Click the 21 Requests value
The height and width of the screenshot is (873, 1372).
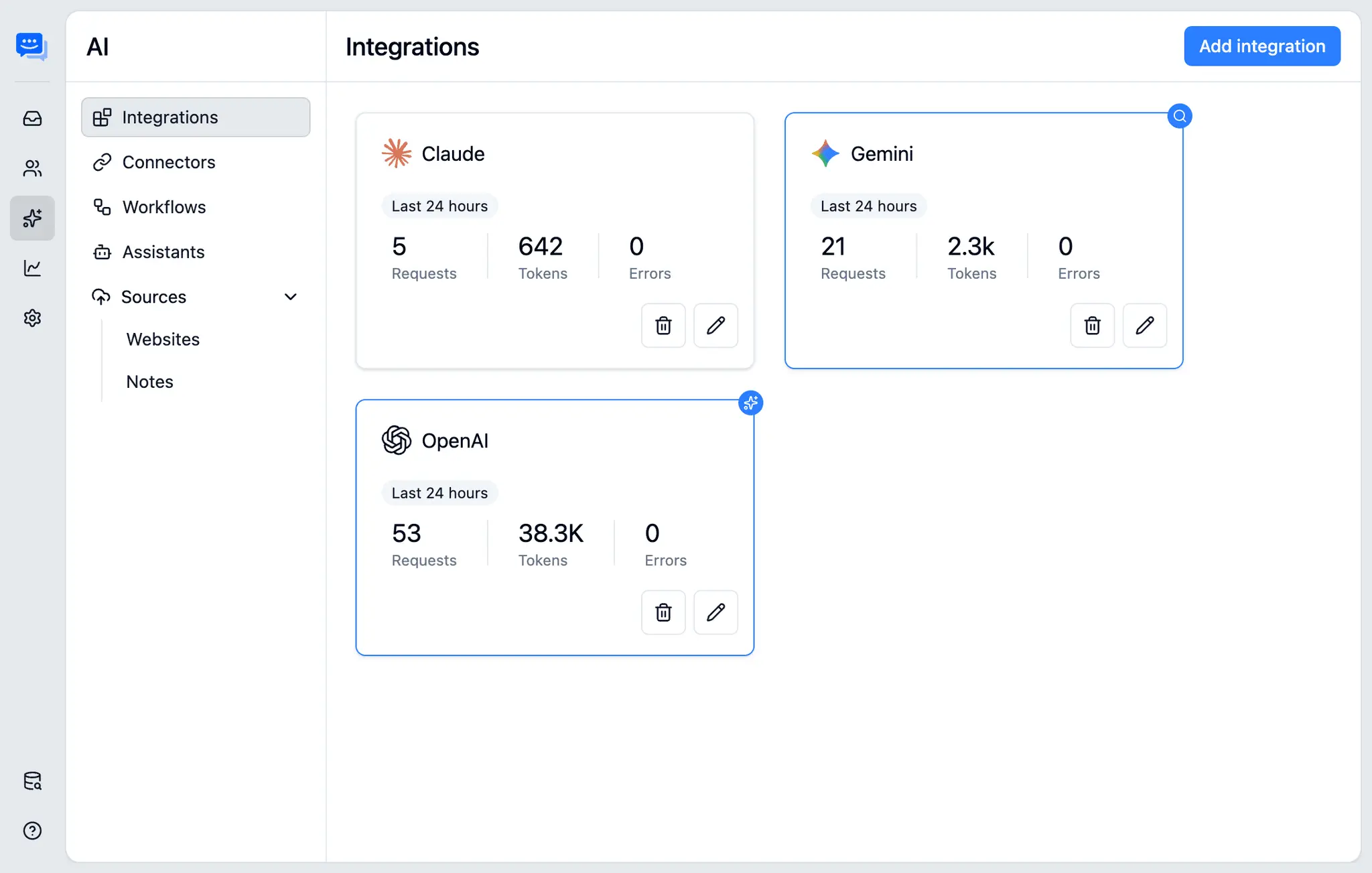(x=833, y=247)
